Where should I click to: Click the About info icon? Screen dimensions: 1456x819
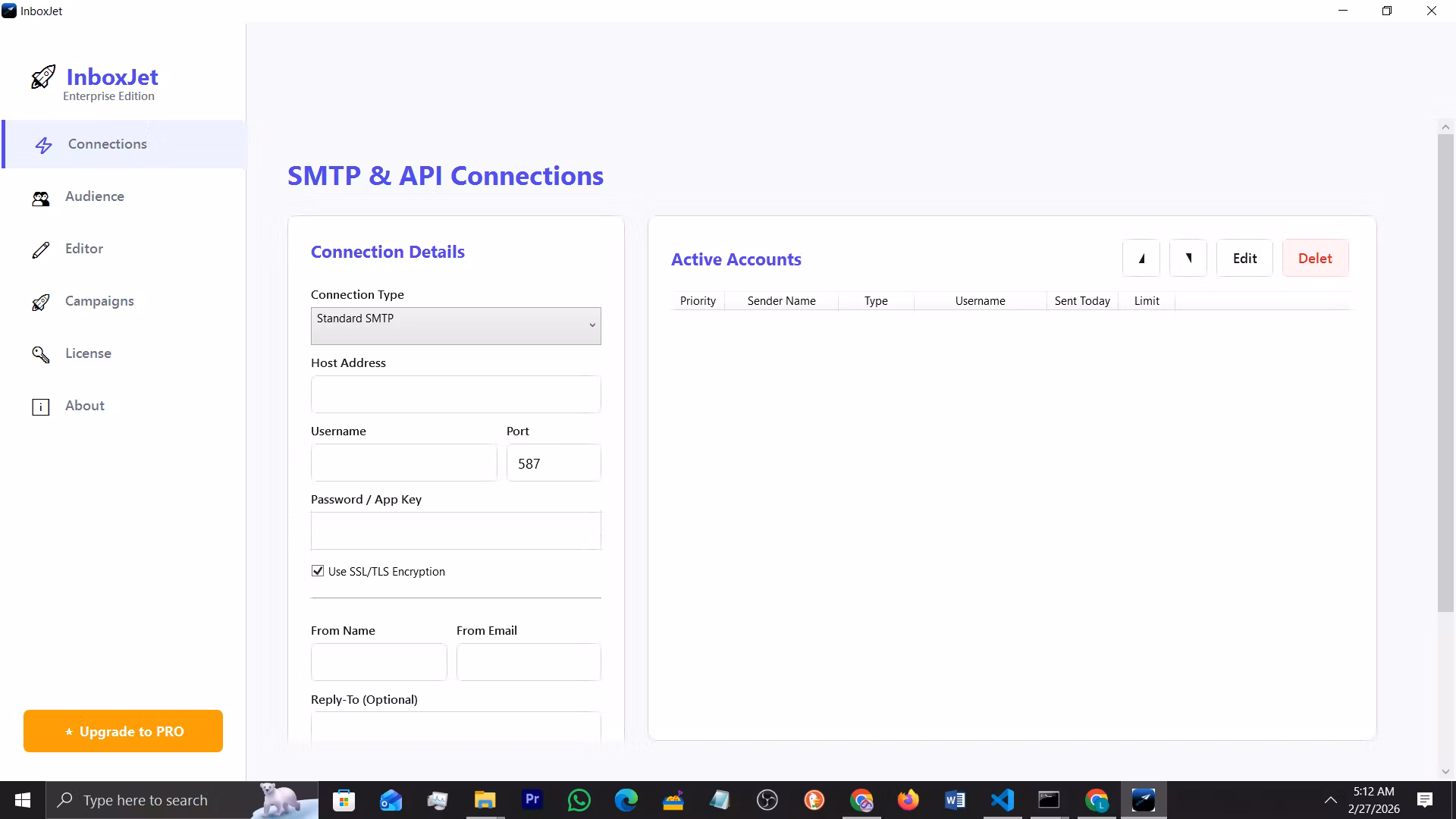[x=41, y=406]
